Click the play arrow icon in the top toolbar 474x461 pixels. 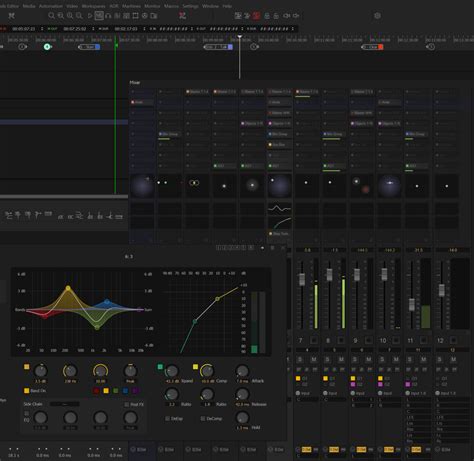click(90, 16)
